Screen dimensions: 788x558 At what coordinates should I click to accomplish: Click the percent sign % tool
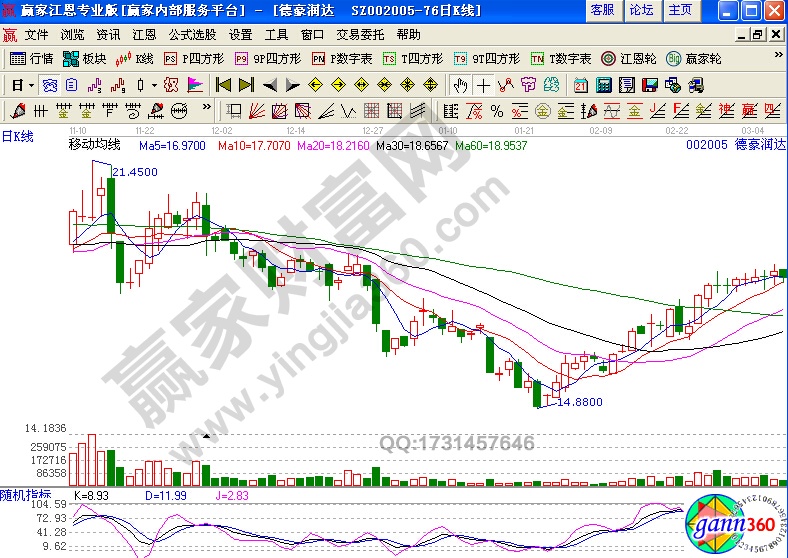(x=497, y=111)
